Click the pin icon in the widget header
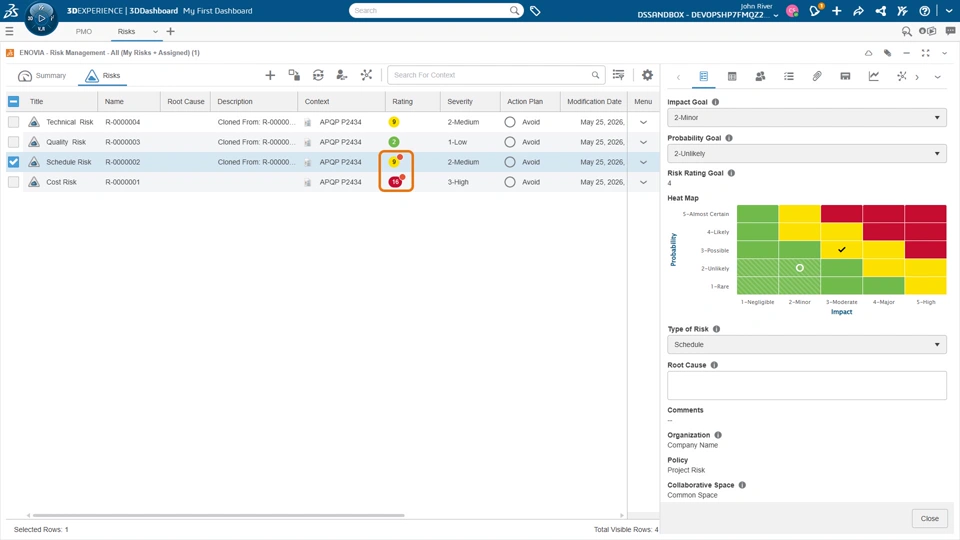This screenshot has height=540, width=960. 887,53
